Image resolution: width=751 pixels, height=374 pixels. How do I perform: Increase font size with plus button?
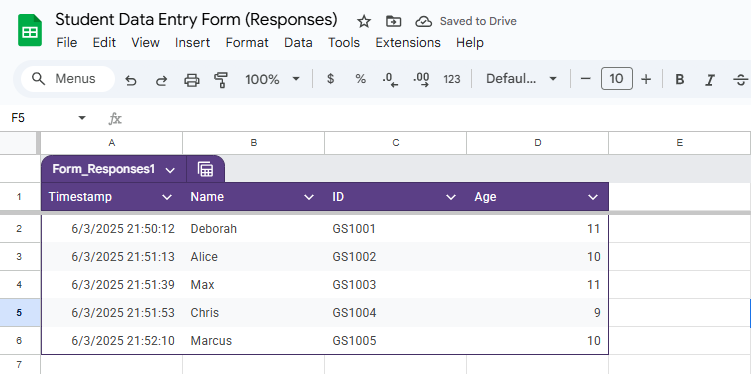(646, 79)
